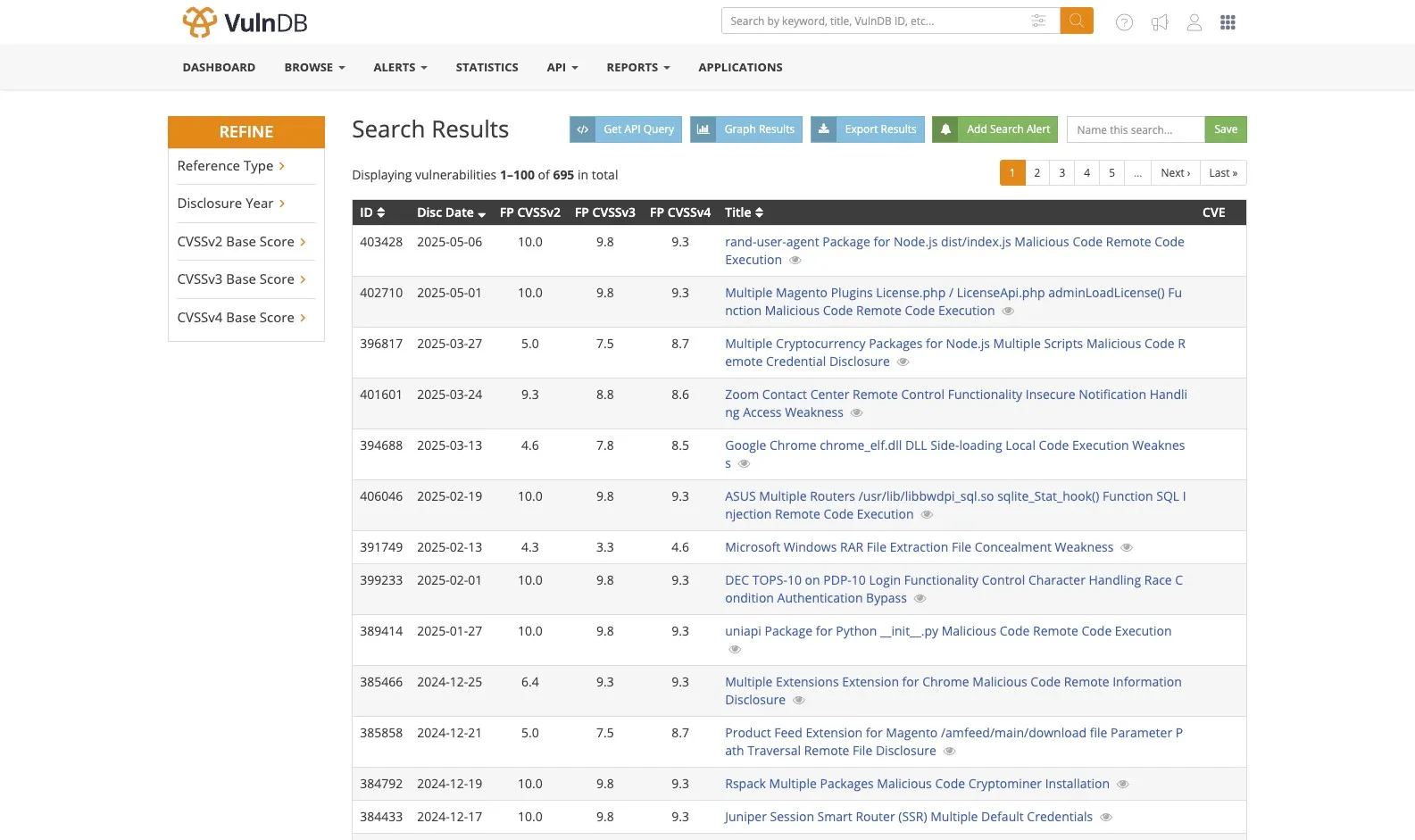1415x840 pixels.
Task: Open the Alerts dropdown menu
Action: (400, 67)
